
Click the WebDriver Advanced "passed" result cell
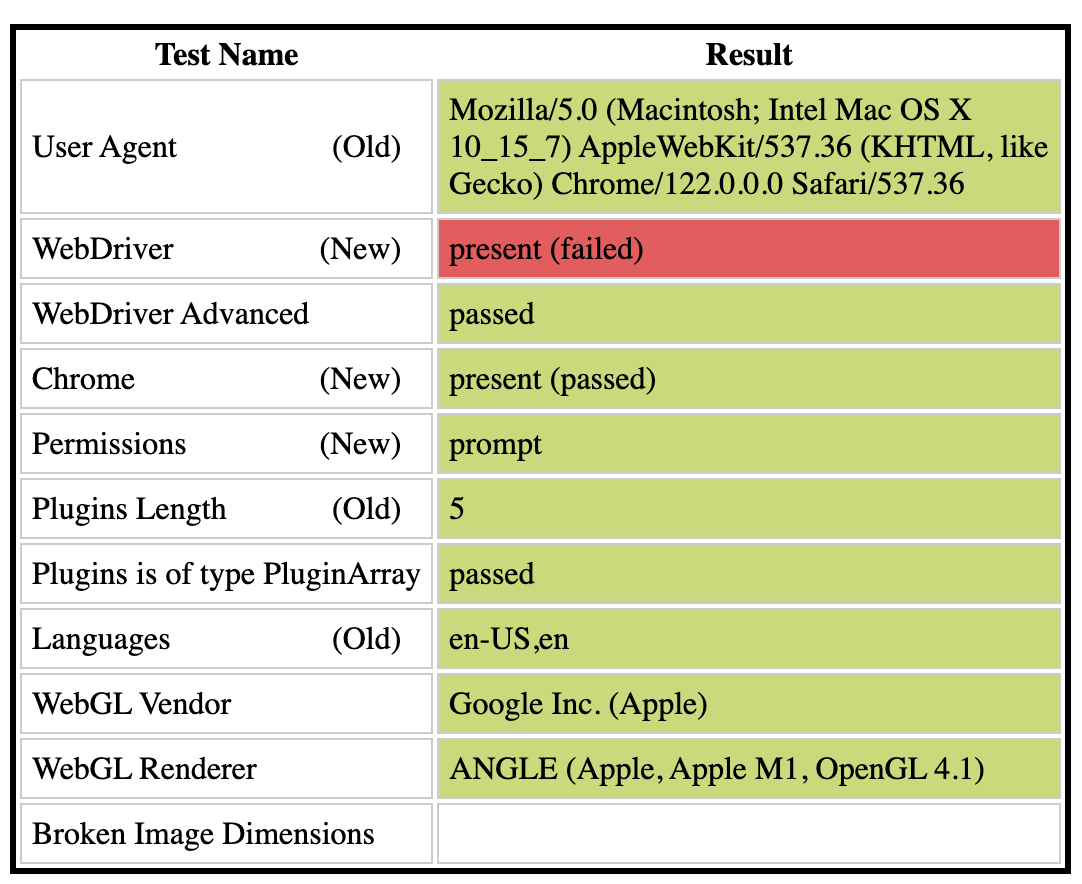click(x=748, y=314)
